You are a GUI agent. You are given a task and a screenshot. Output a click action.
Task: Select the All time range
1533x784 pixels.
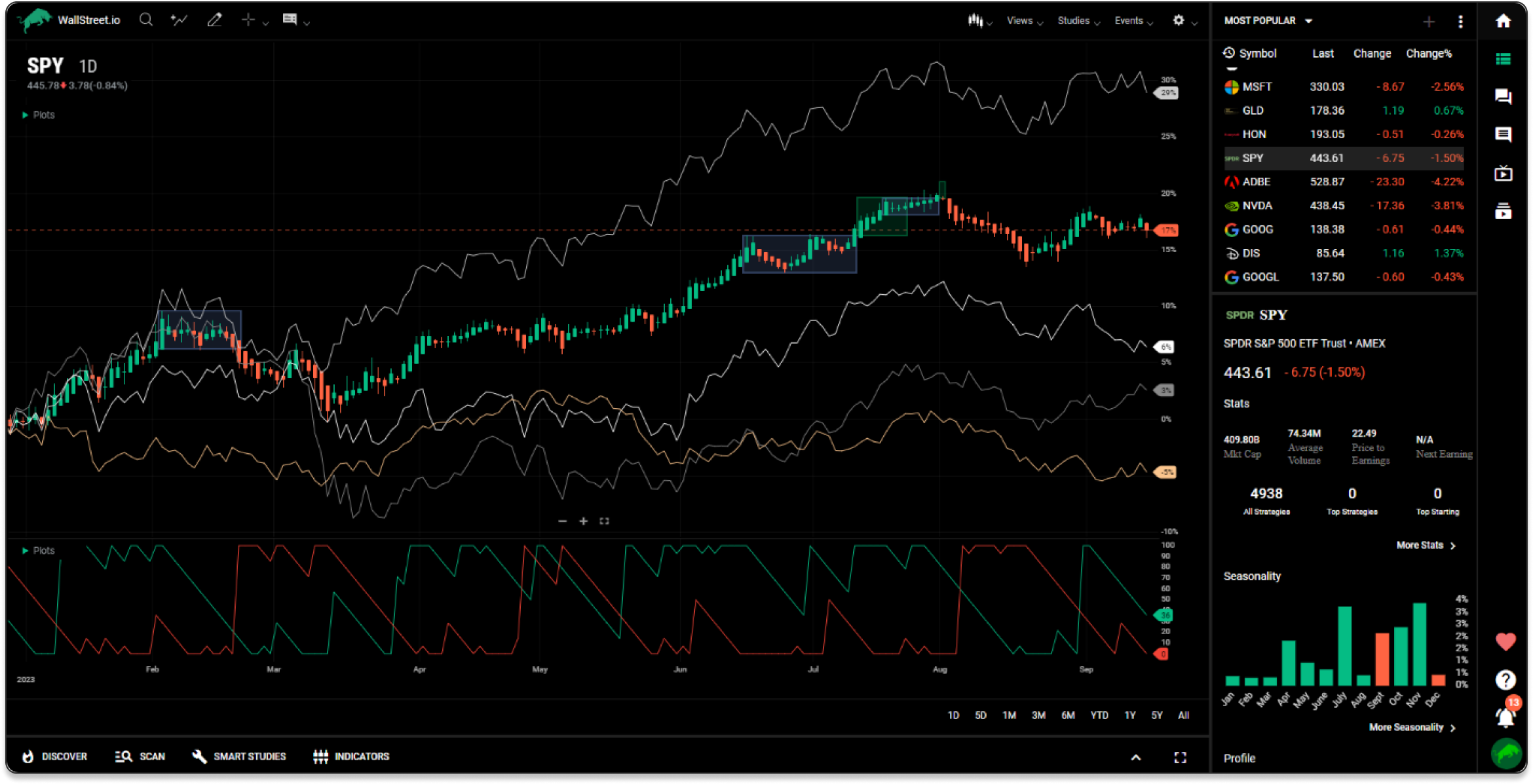[x=1183, y=715]
